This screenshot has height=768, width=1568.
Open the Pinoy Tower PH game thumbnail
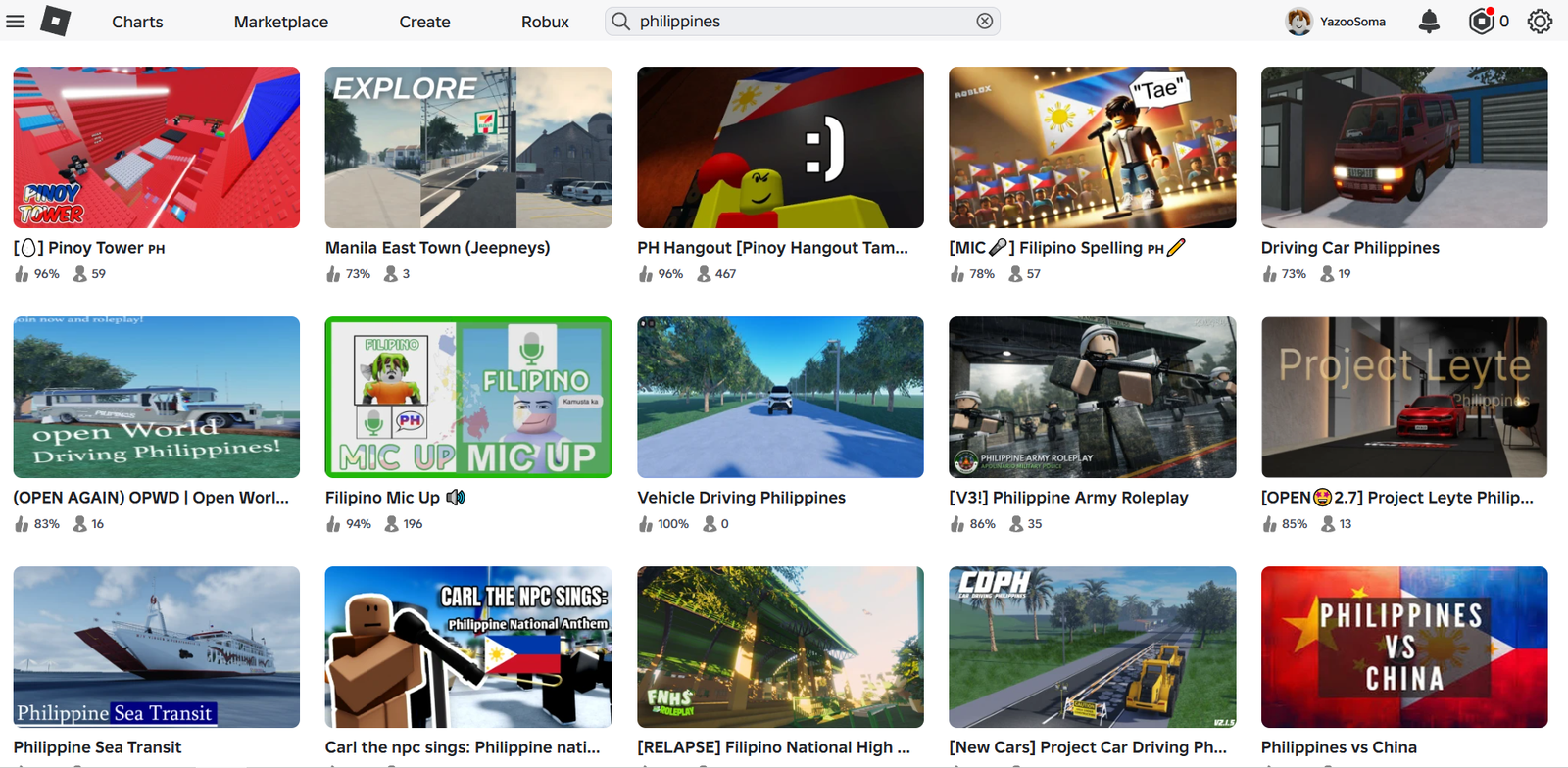click(x=157, y=147)
